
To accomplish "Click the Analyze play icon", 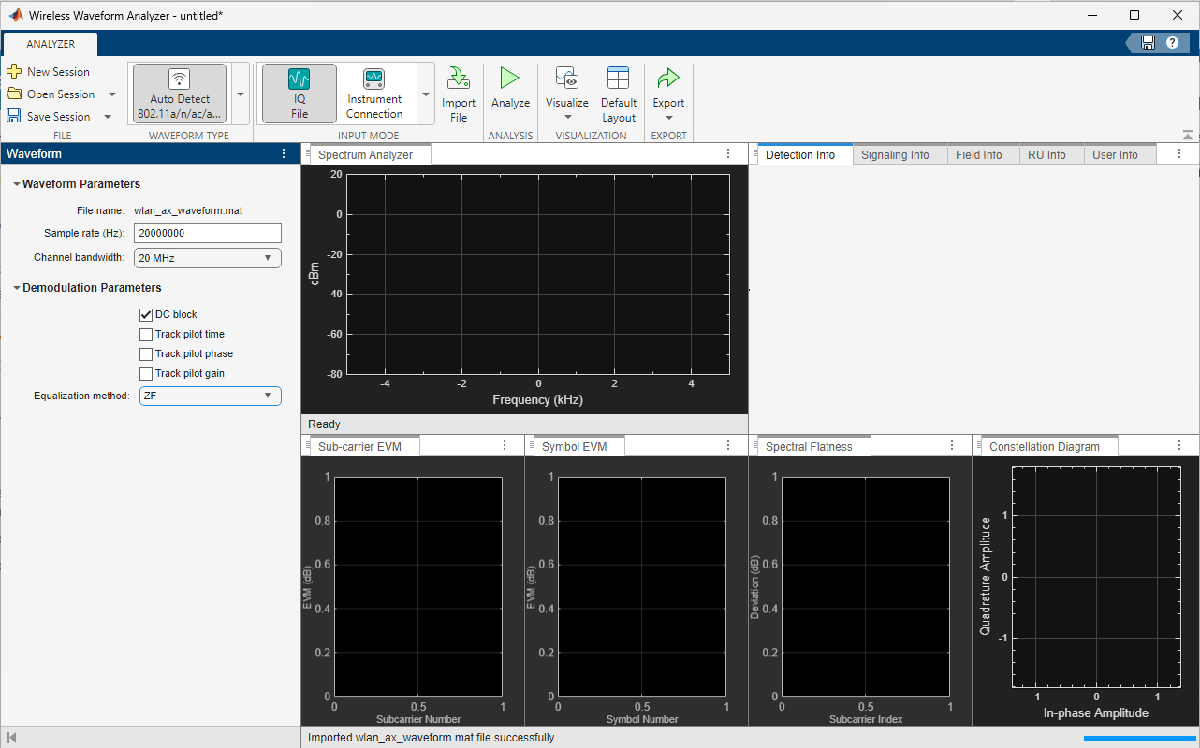I will [x=510, y=79].
